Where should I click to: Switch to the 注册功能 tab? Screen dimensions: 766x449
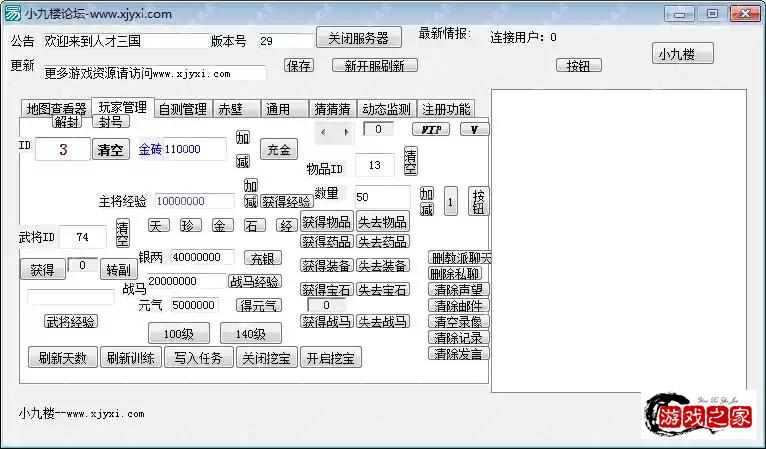click(x=446, y=109)
